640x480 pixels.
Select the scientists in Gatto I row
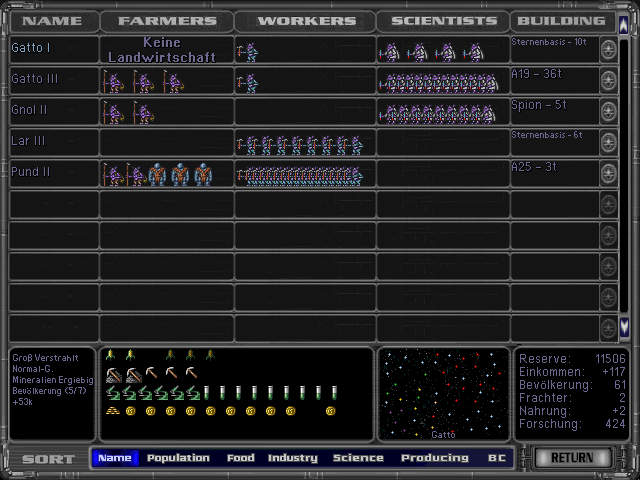[432, 51]
